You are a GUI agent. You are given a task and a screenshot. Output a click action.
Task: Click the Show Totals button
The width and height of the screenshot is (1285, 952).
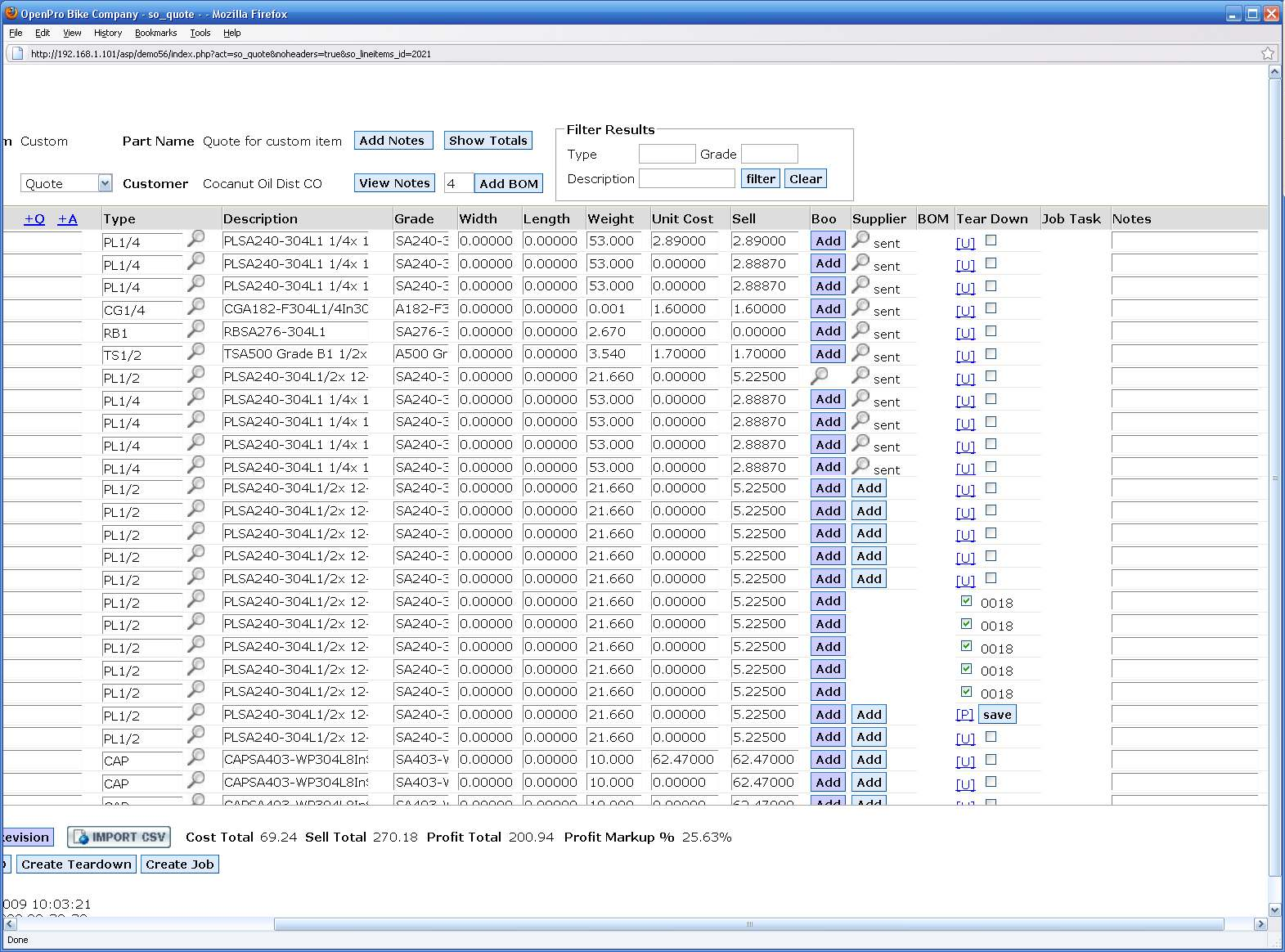(x=487, y=141)
